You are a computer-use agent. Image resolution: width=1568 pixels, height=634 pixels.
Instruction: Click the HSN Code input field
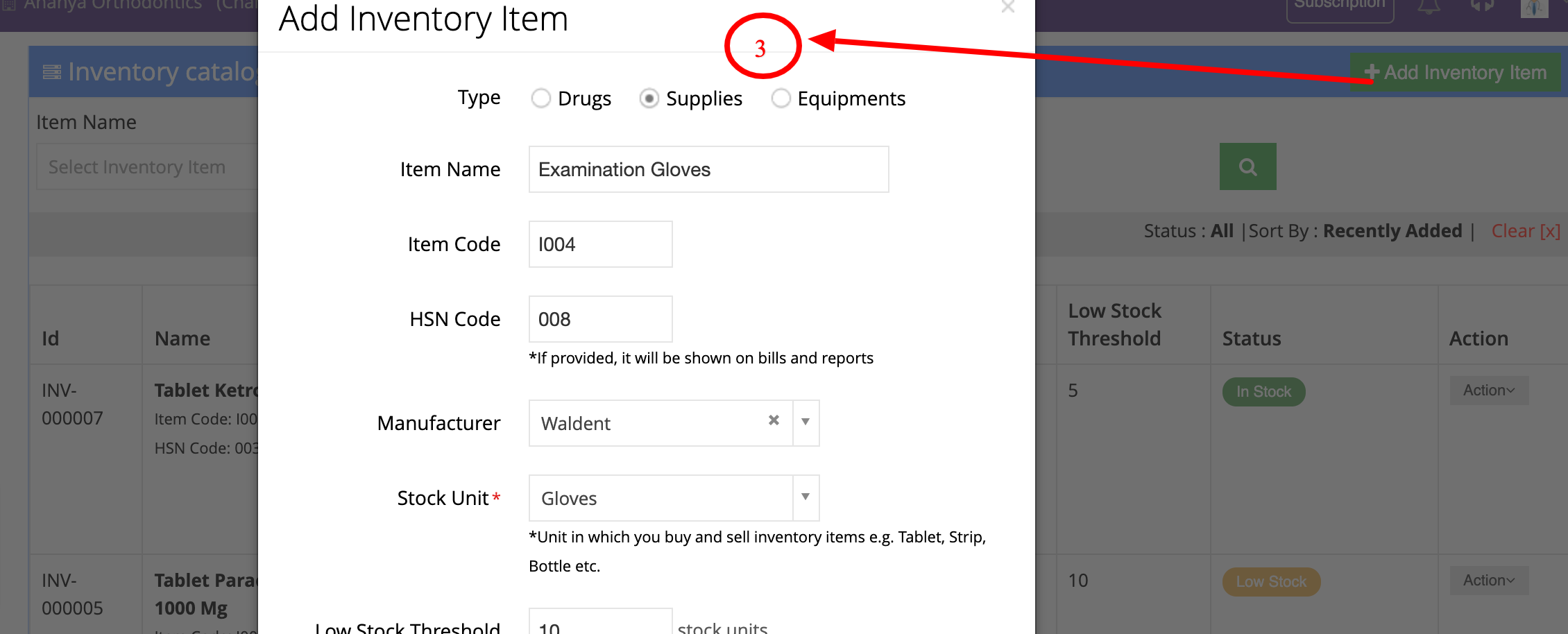(x=600, y=319)
